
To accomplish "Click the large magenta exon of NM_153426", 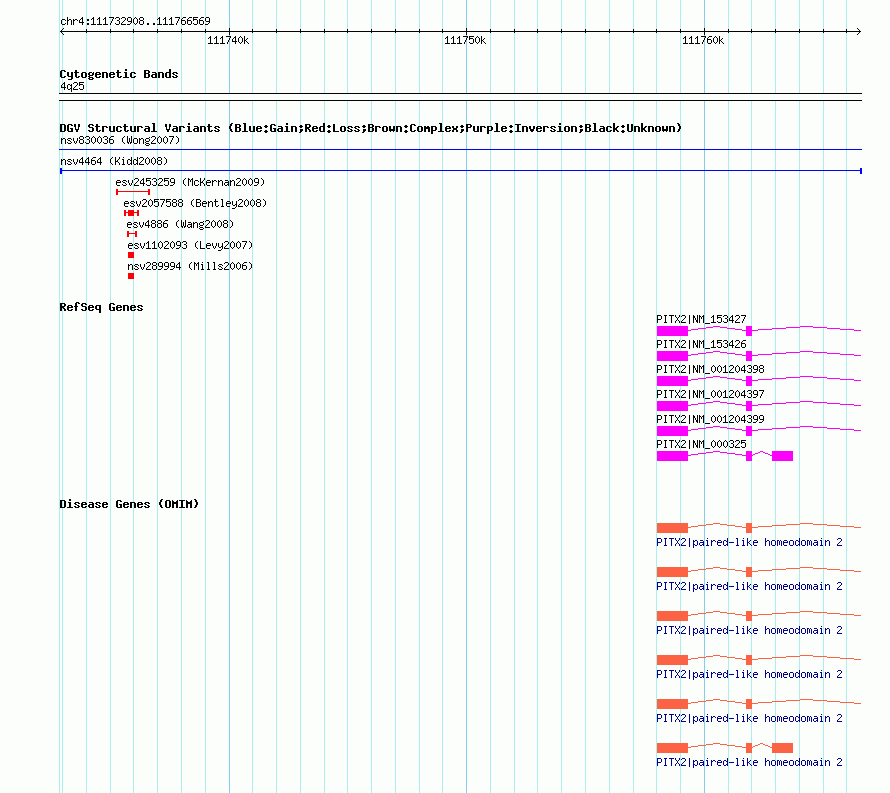I will 672,356.
